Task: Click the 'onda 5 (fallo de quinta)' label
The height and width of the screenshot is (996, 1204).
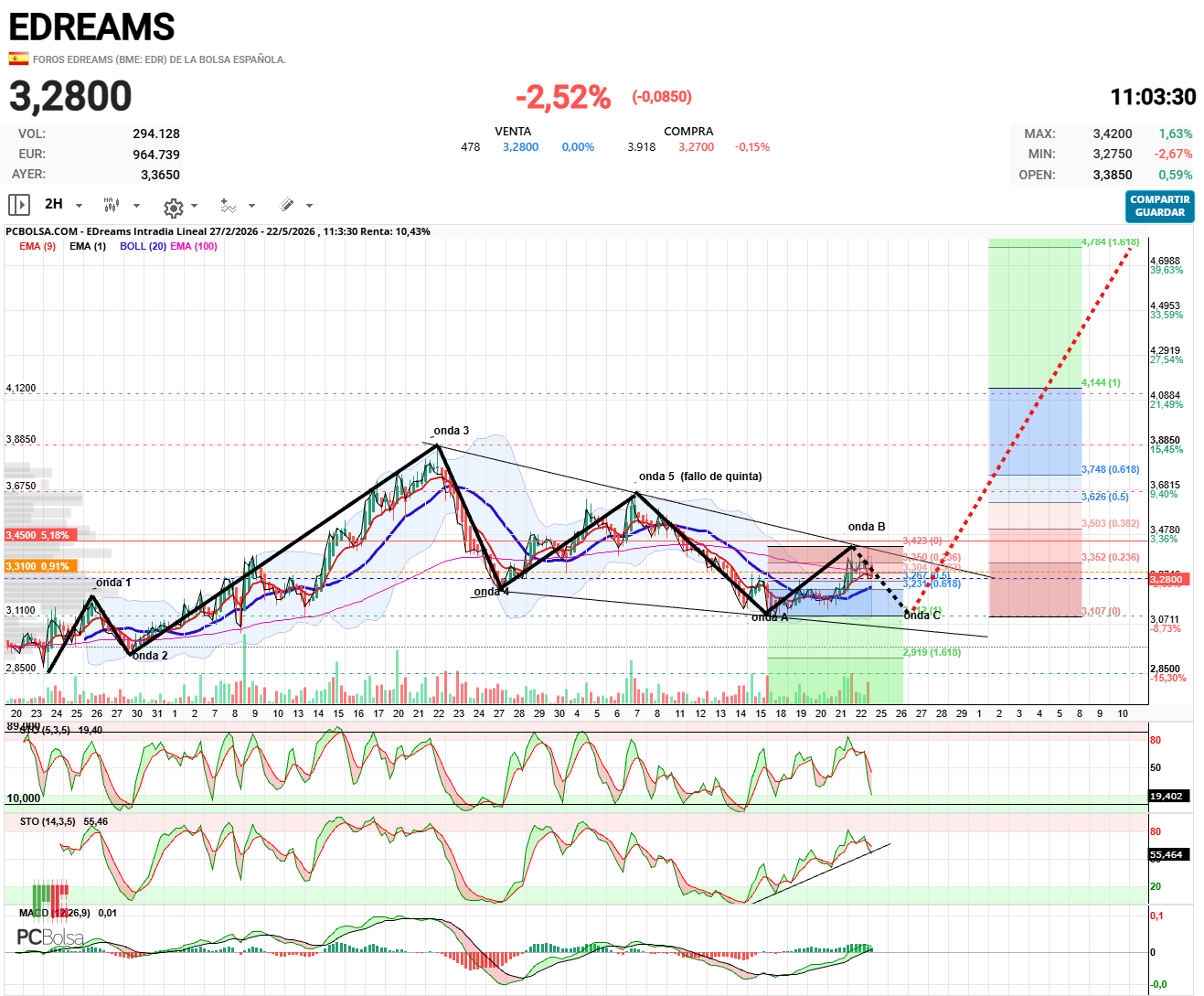Action: [700, 477]
